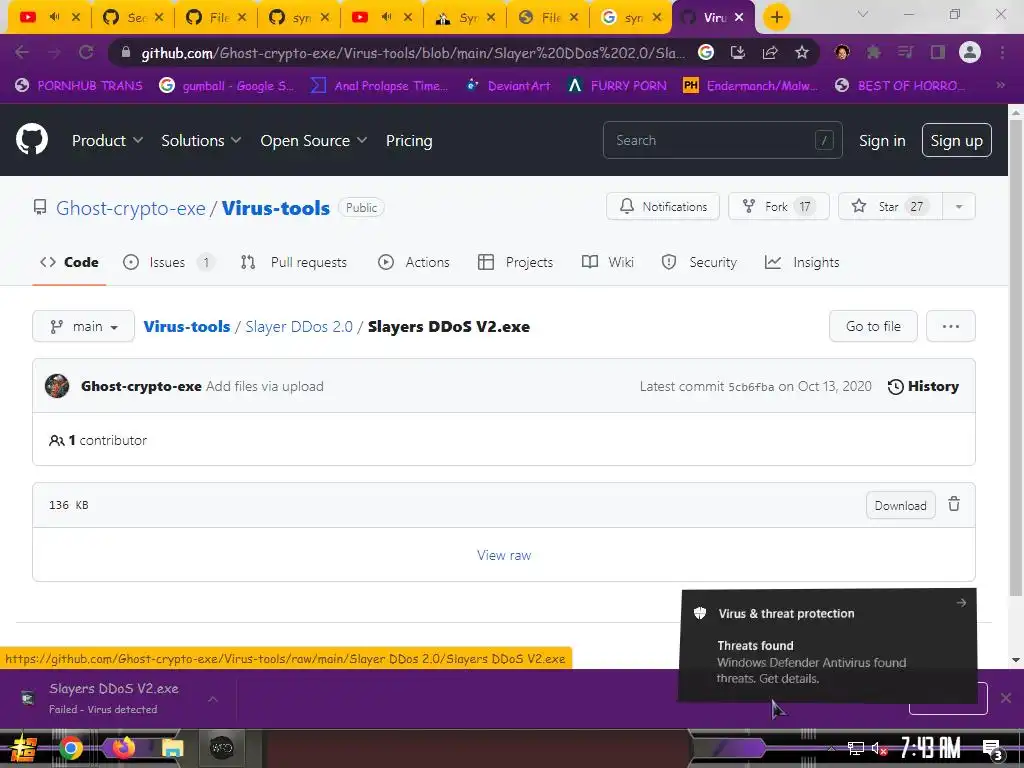1024x768 pixels.
Task: Open a new browser tab with plus button
Action: pos(776,18)
